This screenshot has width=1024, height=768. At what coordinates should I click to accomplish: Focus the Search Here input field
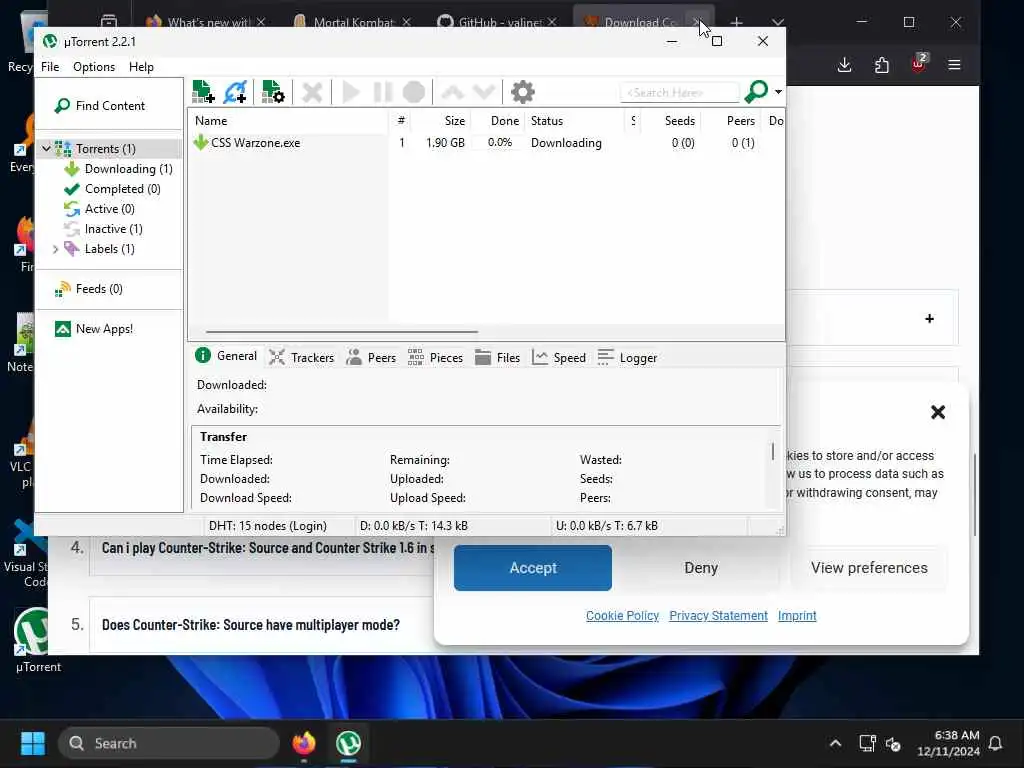pyautogui.click(x=679, y=93)
